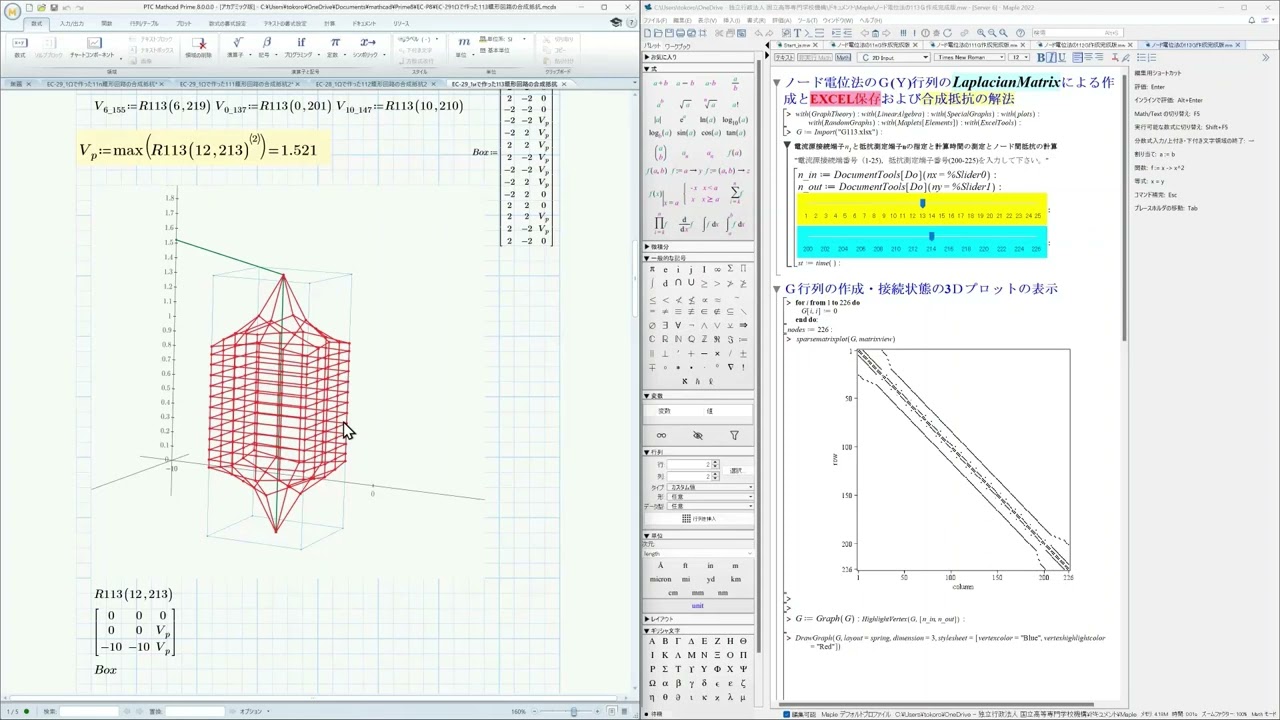Click the yellow n_in slider in Maple
The image size is (1280, 720).
922,208
